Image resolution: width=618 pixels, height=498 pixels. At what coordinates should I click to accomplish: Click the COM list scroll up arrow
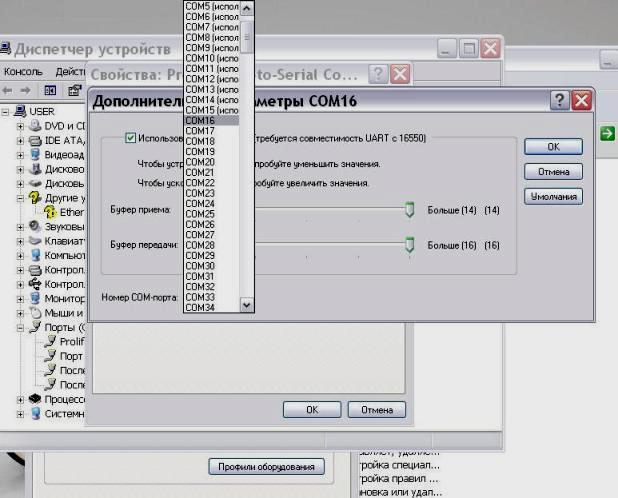(x=247, y=8)
